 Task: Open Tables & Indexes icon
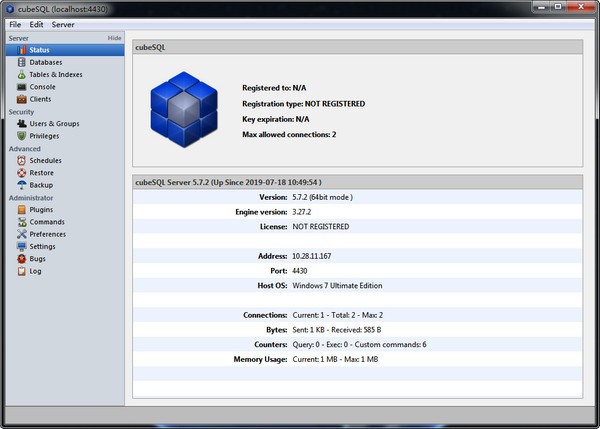(x=21, y=74)
